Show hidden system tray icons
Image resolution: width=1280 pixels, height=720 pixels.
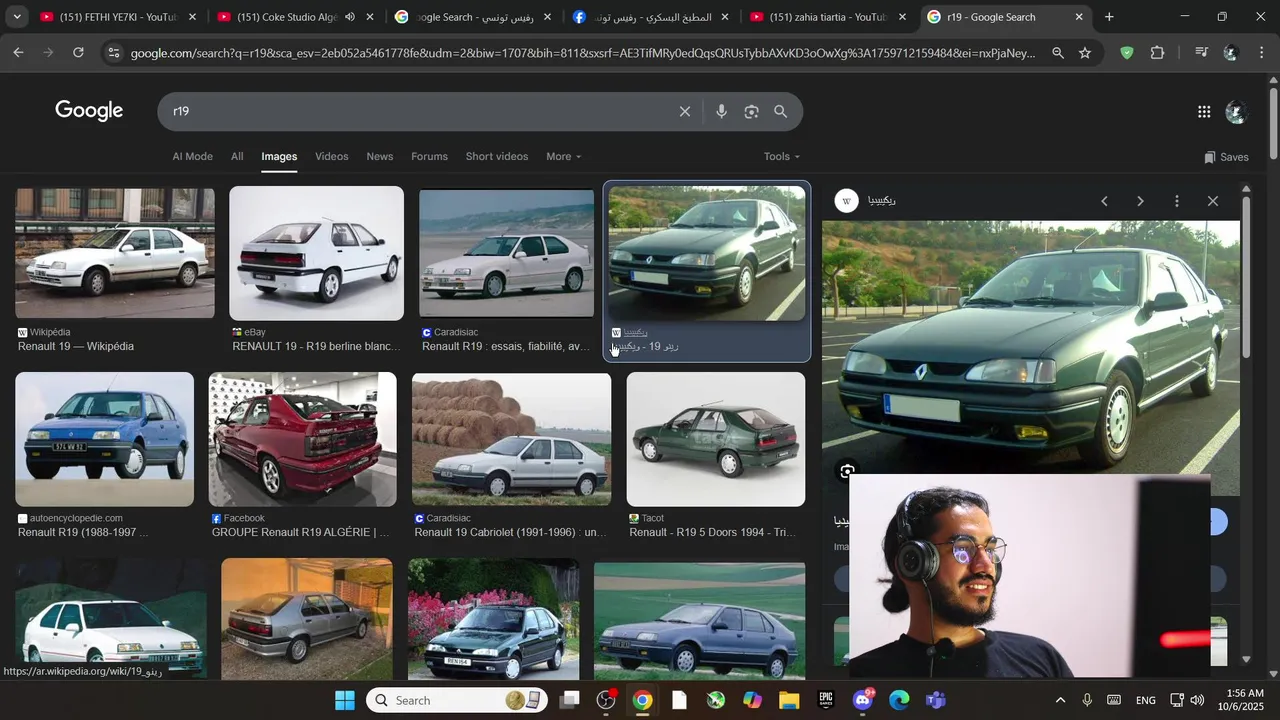tap(1060, 700)
